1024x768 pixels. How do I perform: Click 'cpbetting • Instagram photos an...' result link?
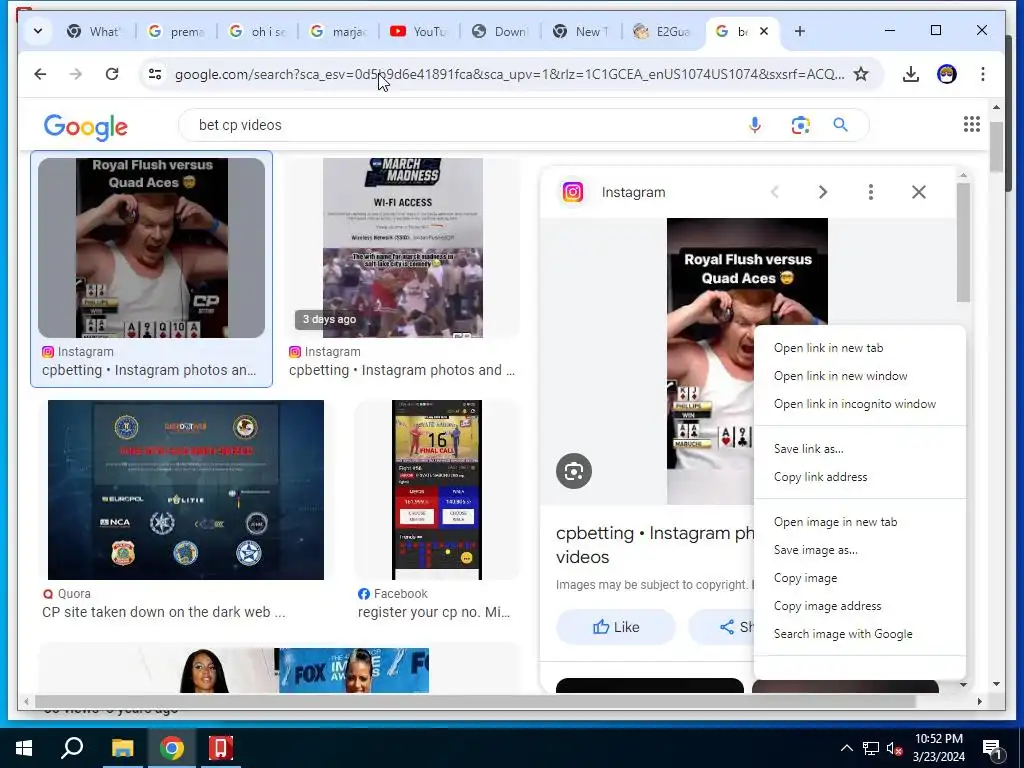(x=149, y=370)
